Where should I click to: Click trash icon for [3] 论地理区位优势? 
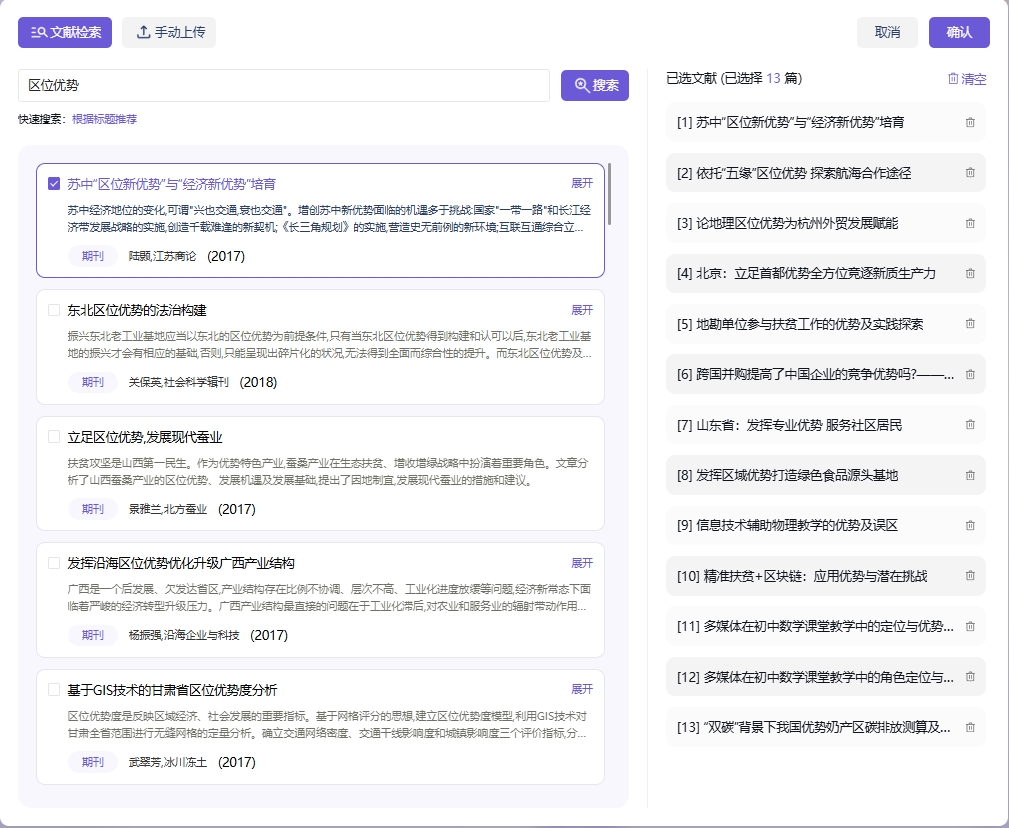click(970, 223)
